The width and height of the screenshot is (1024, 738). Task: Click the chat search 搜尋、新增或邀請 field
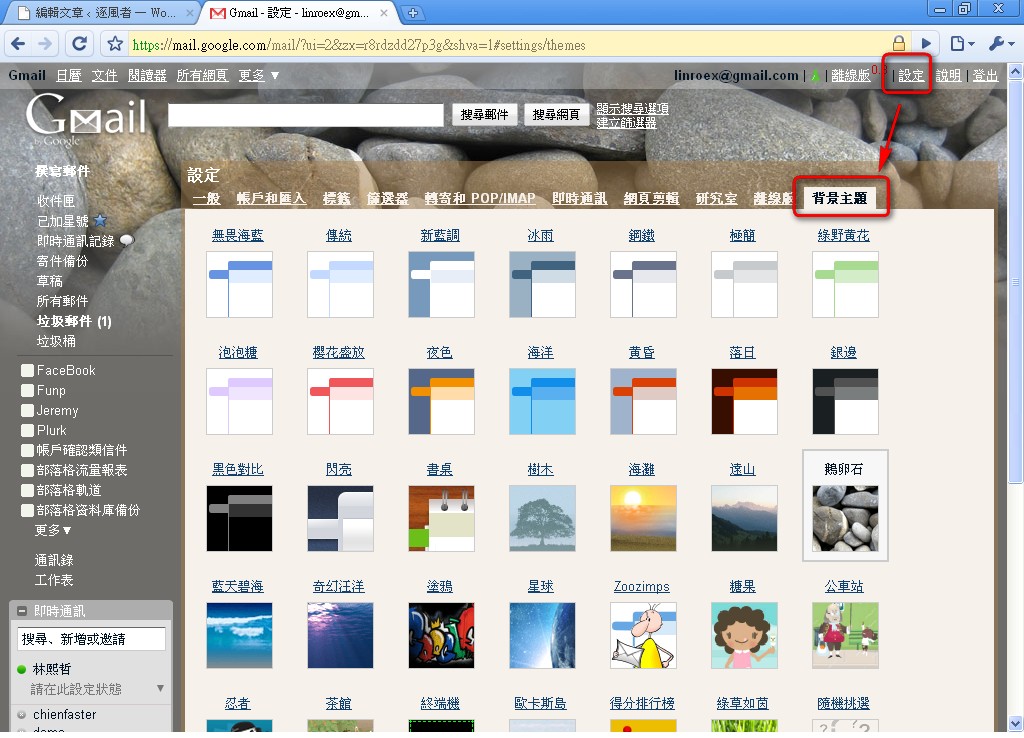(x=91, y=639)
